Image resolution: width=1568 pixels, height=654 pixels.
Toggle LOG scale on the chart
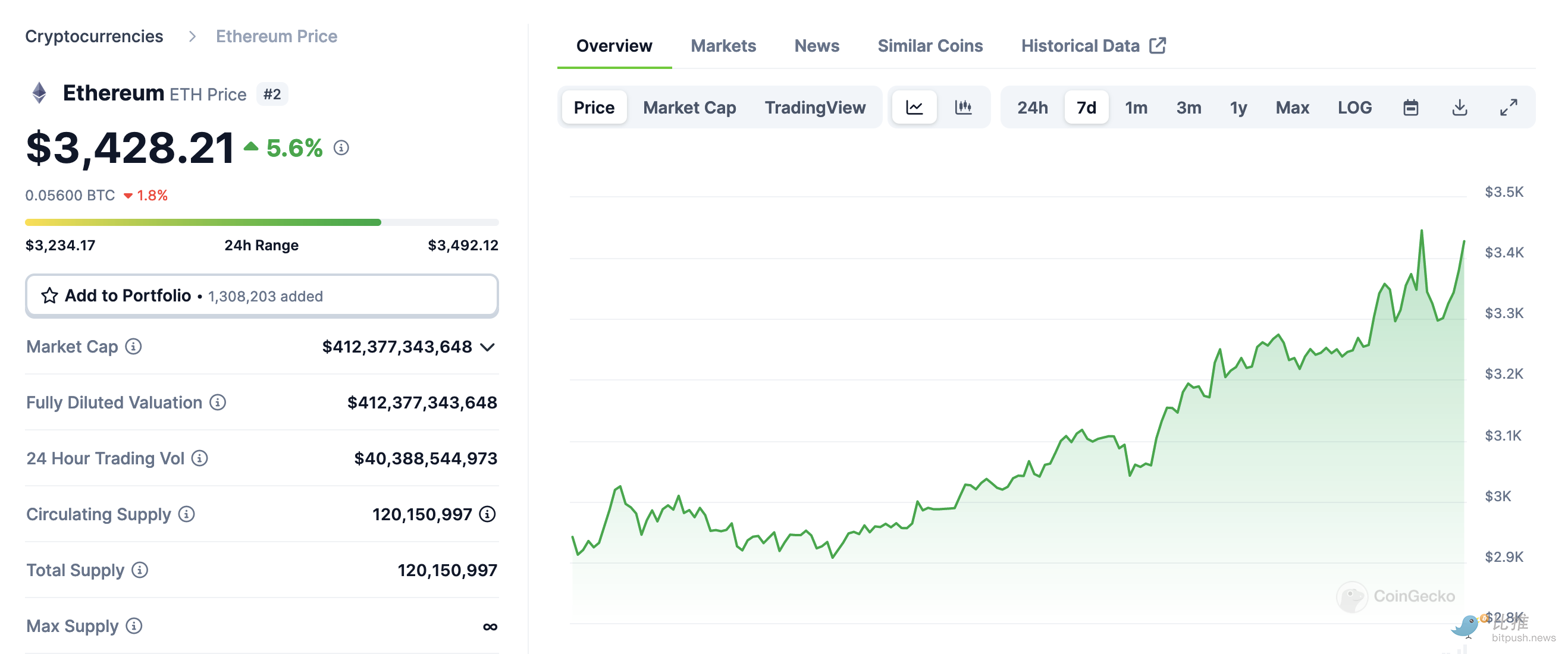tap(1354, 108)
